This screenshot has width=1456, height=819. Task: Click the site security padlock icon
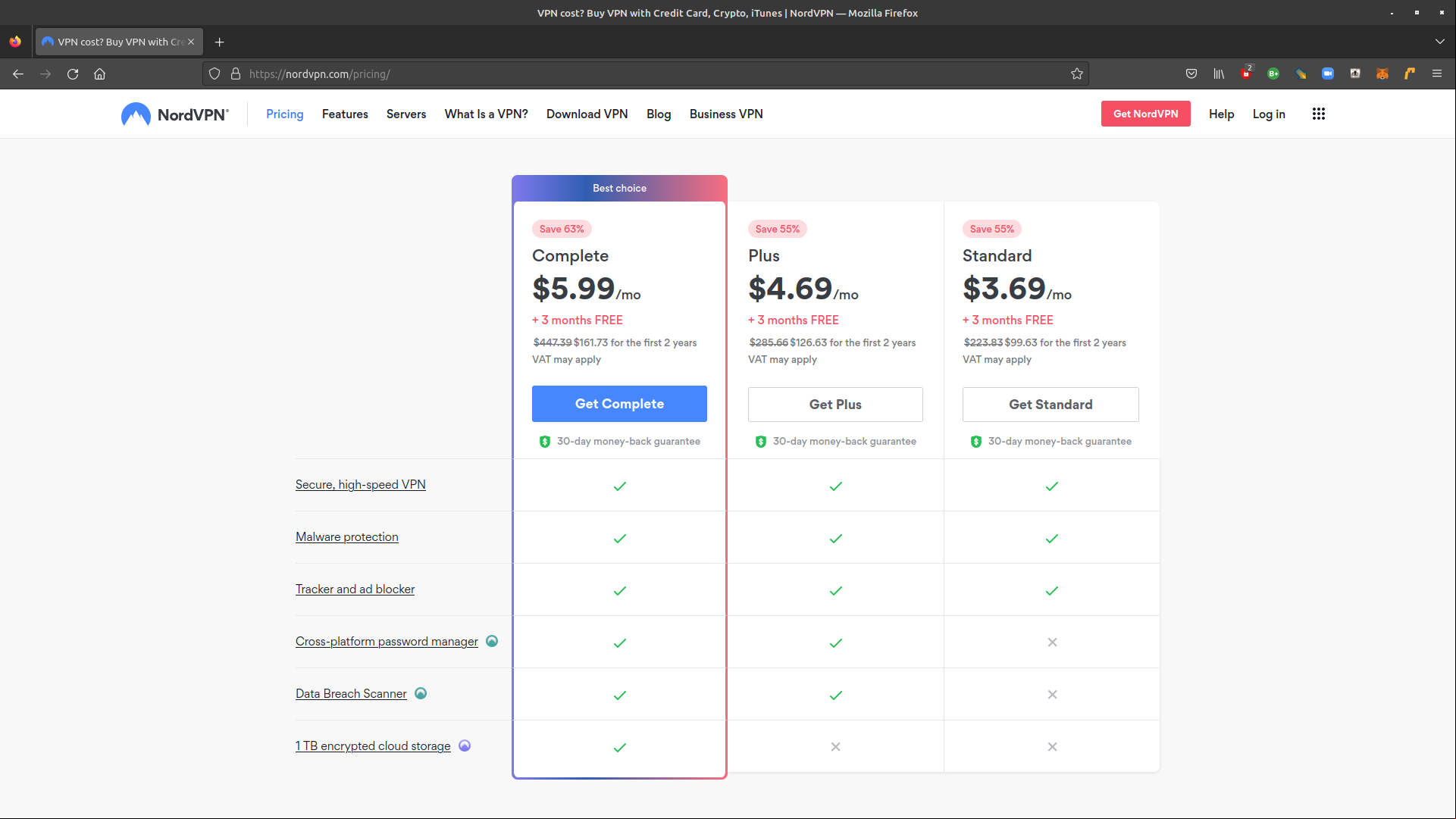tap(236, 73)
